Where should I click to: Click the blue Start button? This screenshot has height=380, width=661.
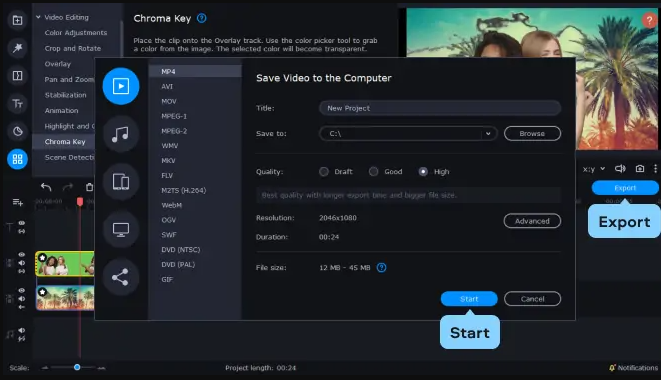pyautogui.click(x=469, y=299)
